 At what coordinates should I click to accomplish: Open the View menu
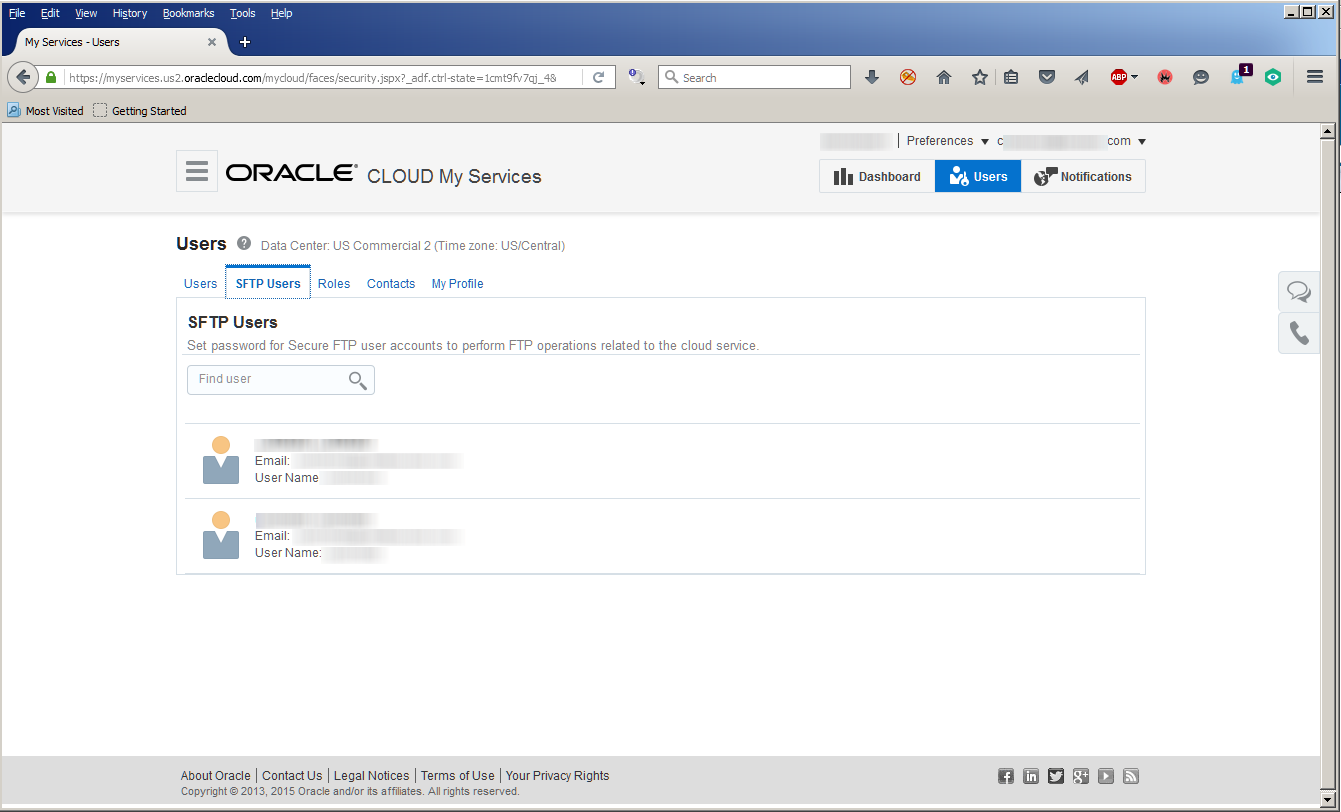86,13
